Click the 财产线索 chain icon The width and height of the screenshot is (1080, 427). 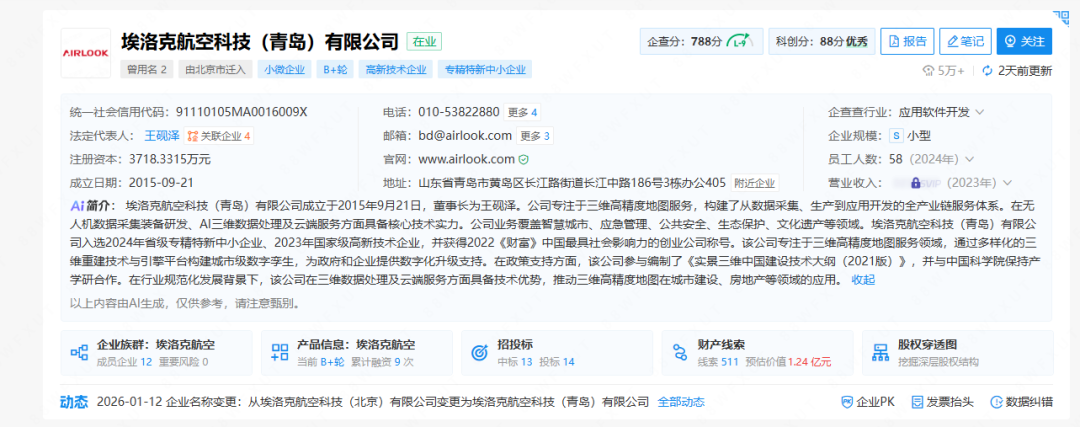(x=680, y=353)
